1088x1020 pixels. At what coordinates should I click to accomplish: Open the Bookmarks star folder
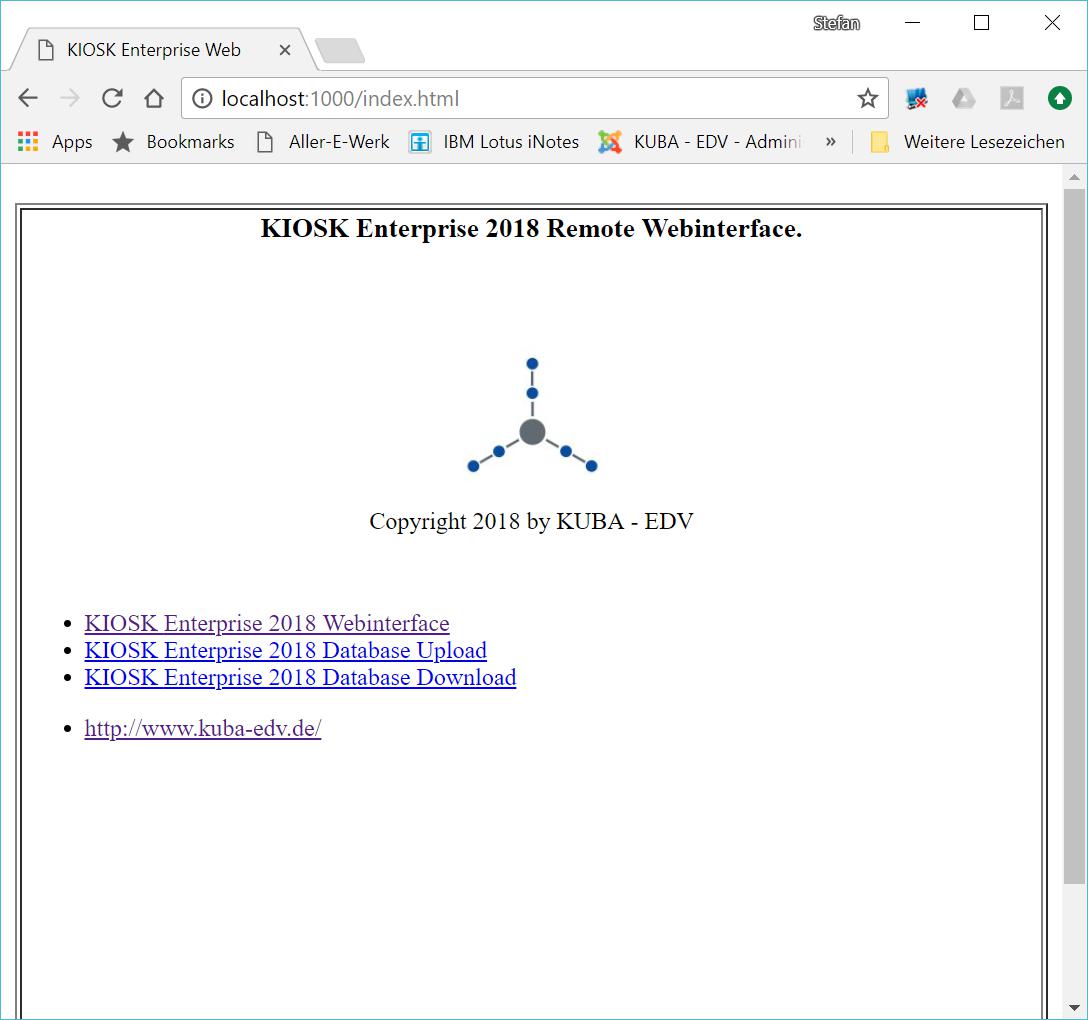pos(173,142)
